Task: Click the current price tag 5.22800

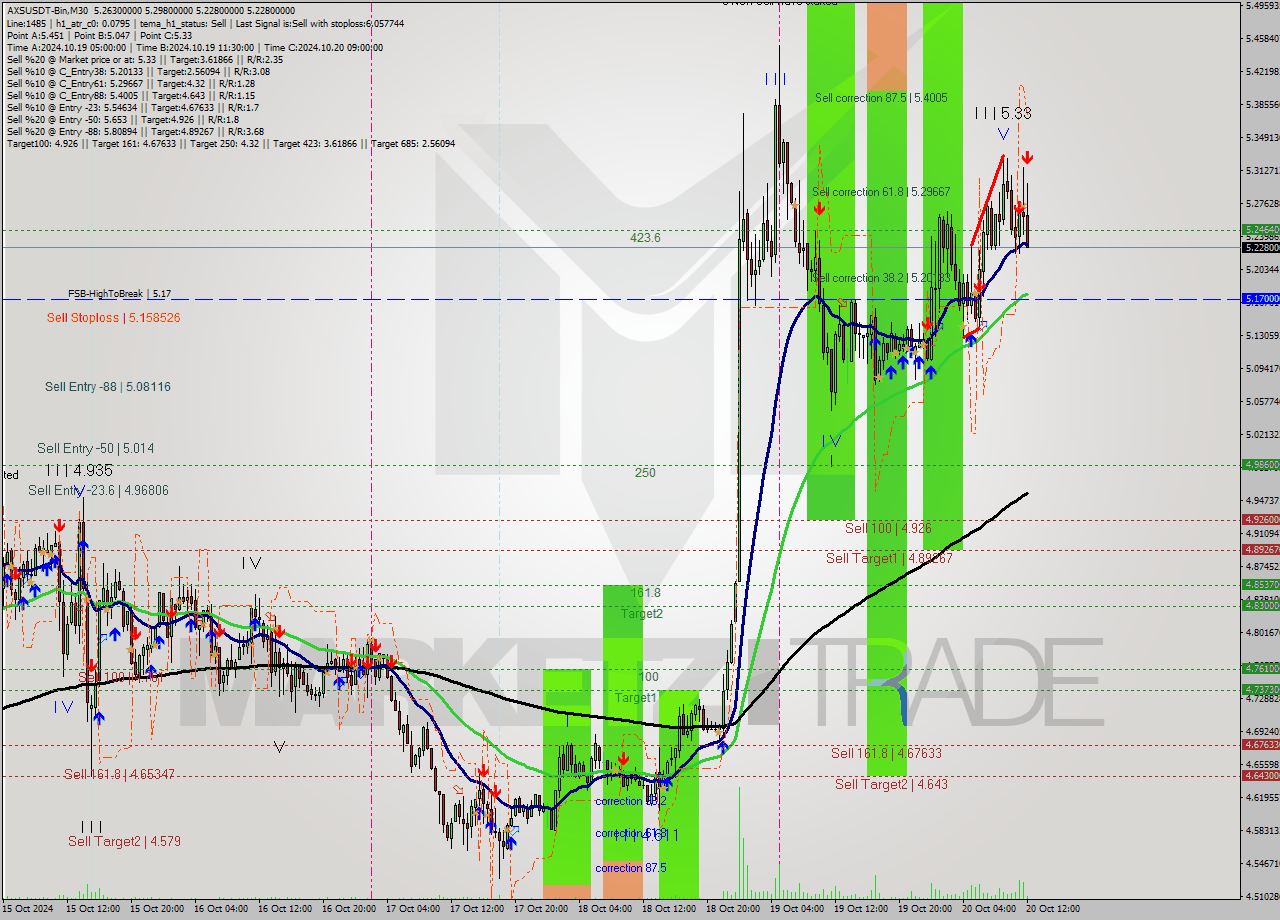Action: (x=1260, y=247)
